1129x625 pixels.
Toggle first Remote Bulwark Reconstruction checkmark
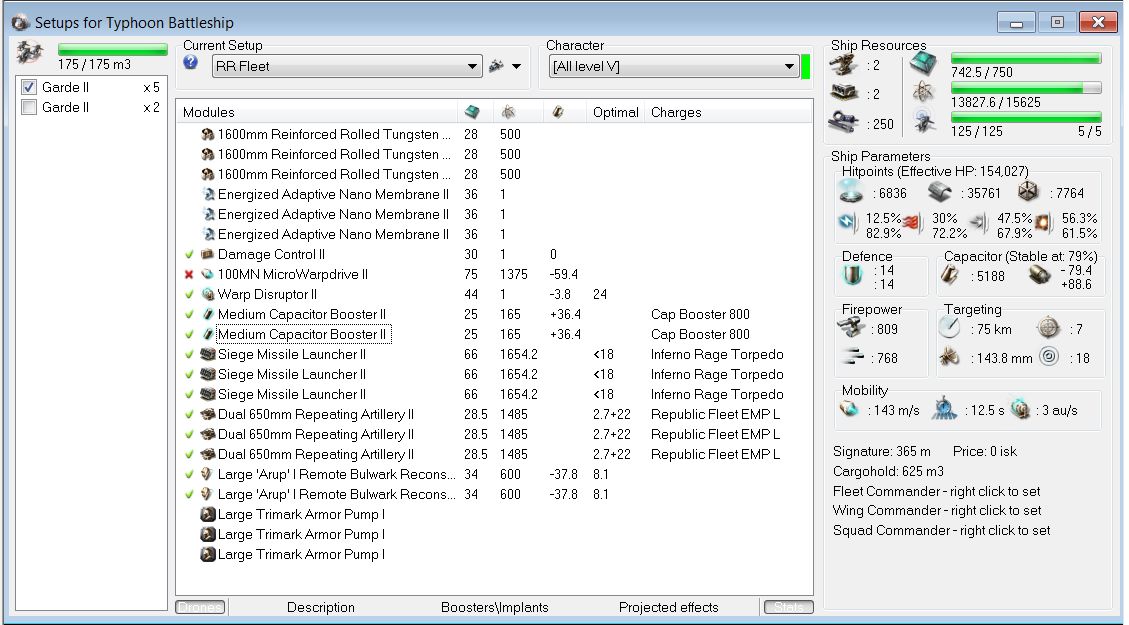[x=189, y=474]
